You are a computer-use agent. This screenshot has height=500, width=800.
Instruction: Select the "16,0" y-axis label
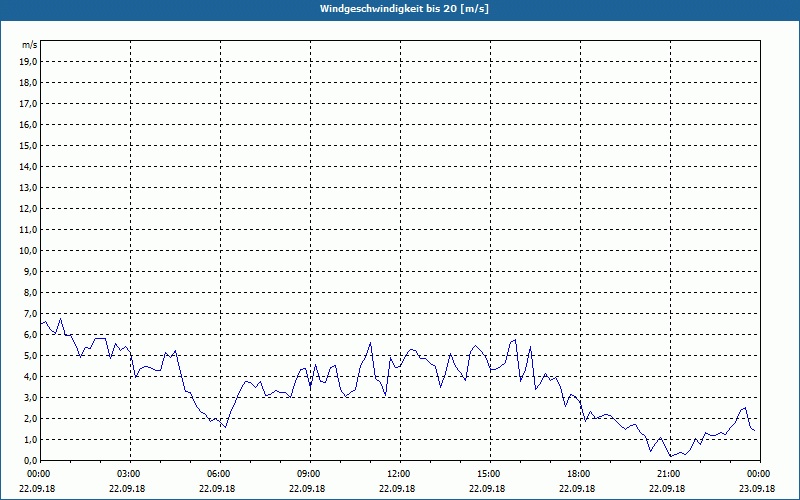coord(28,124)
